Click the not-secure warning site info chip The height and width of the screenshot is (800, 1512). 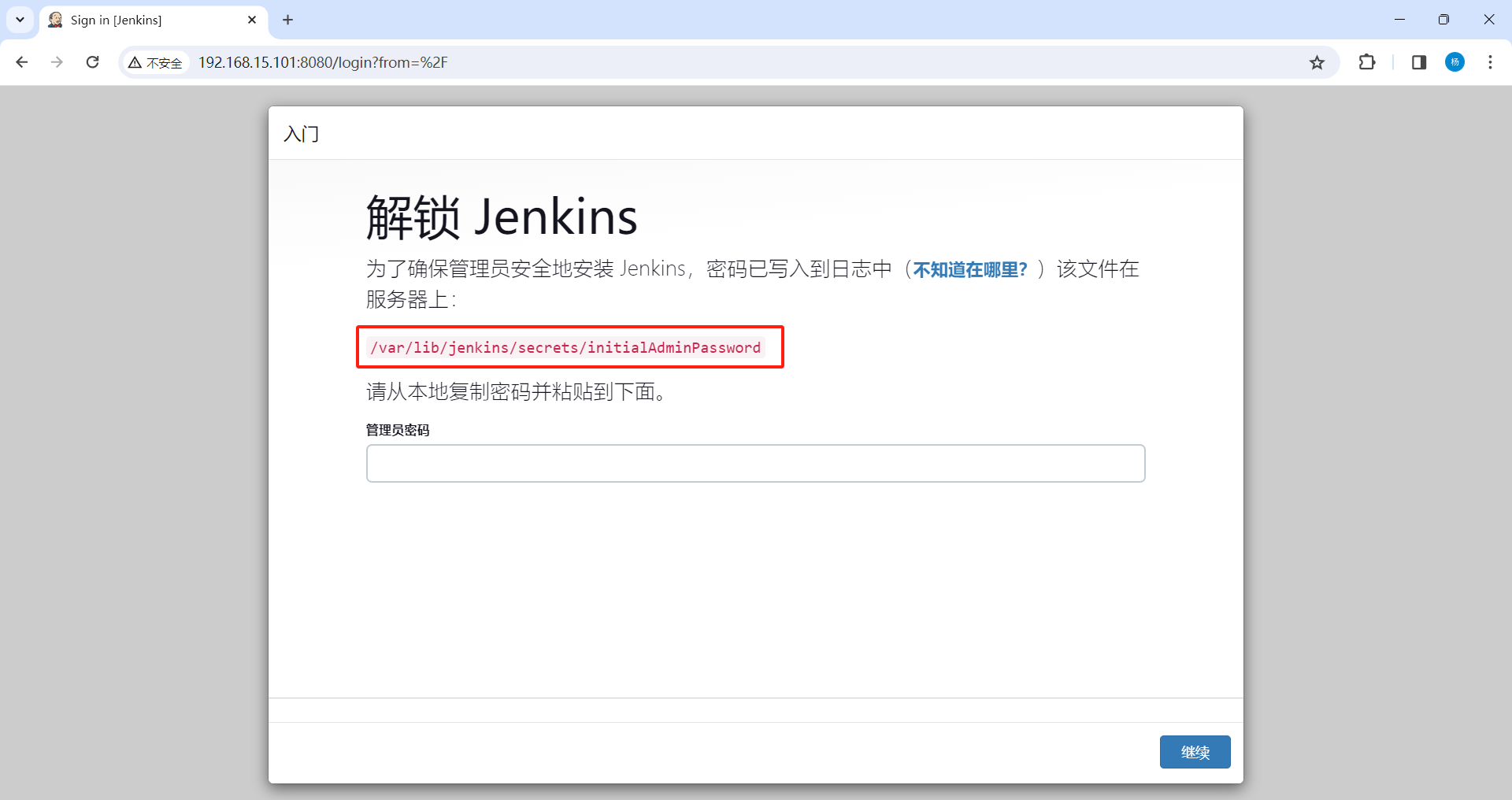tap(156, 62)
